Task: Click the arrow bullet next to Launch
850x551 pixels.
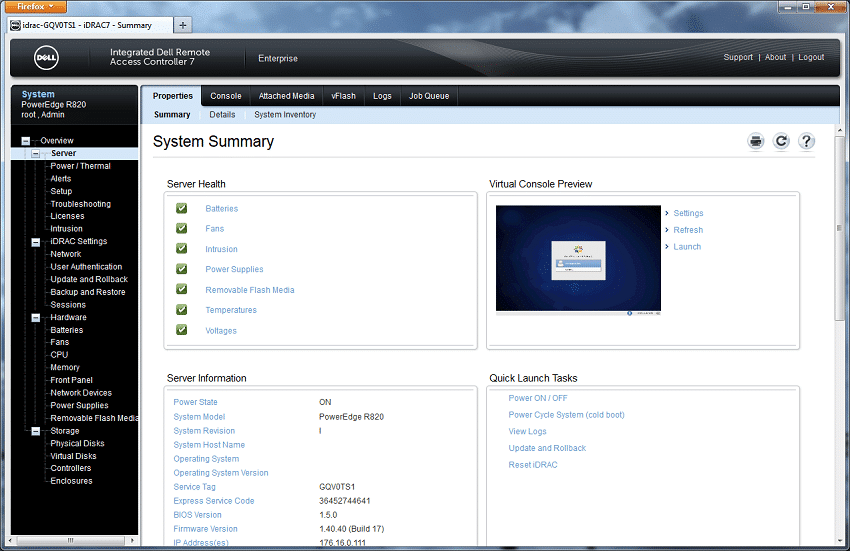Action: tap(667, 247)
